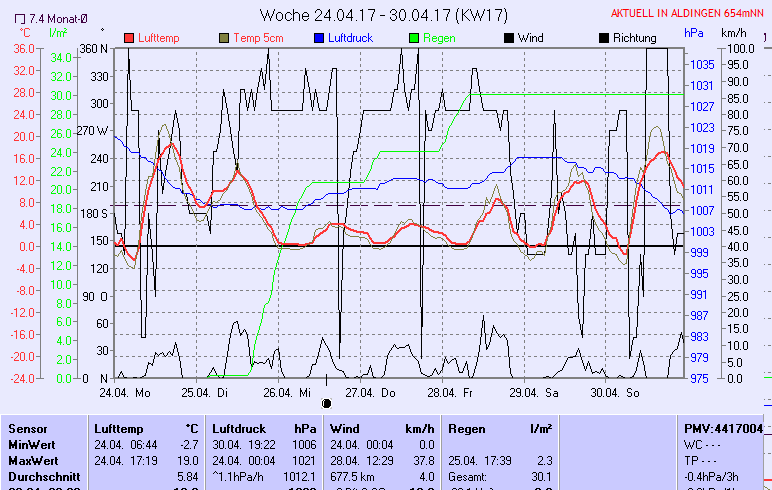
Task: Click the blue Luftdruck legend swatch
Action: click(319, 38)
